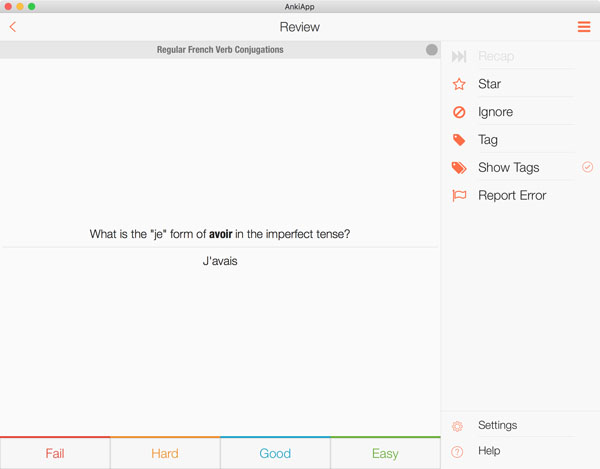The width and height of the screenshot is (600, 469).
Task: Toggle the hamburger menu icon
Action: pos(584,27)
